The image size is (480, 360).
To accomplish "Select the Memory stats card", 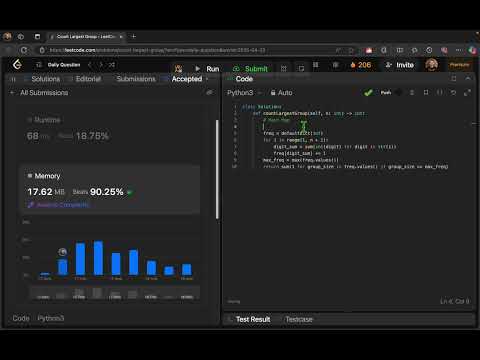I will coord(110,189).
